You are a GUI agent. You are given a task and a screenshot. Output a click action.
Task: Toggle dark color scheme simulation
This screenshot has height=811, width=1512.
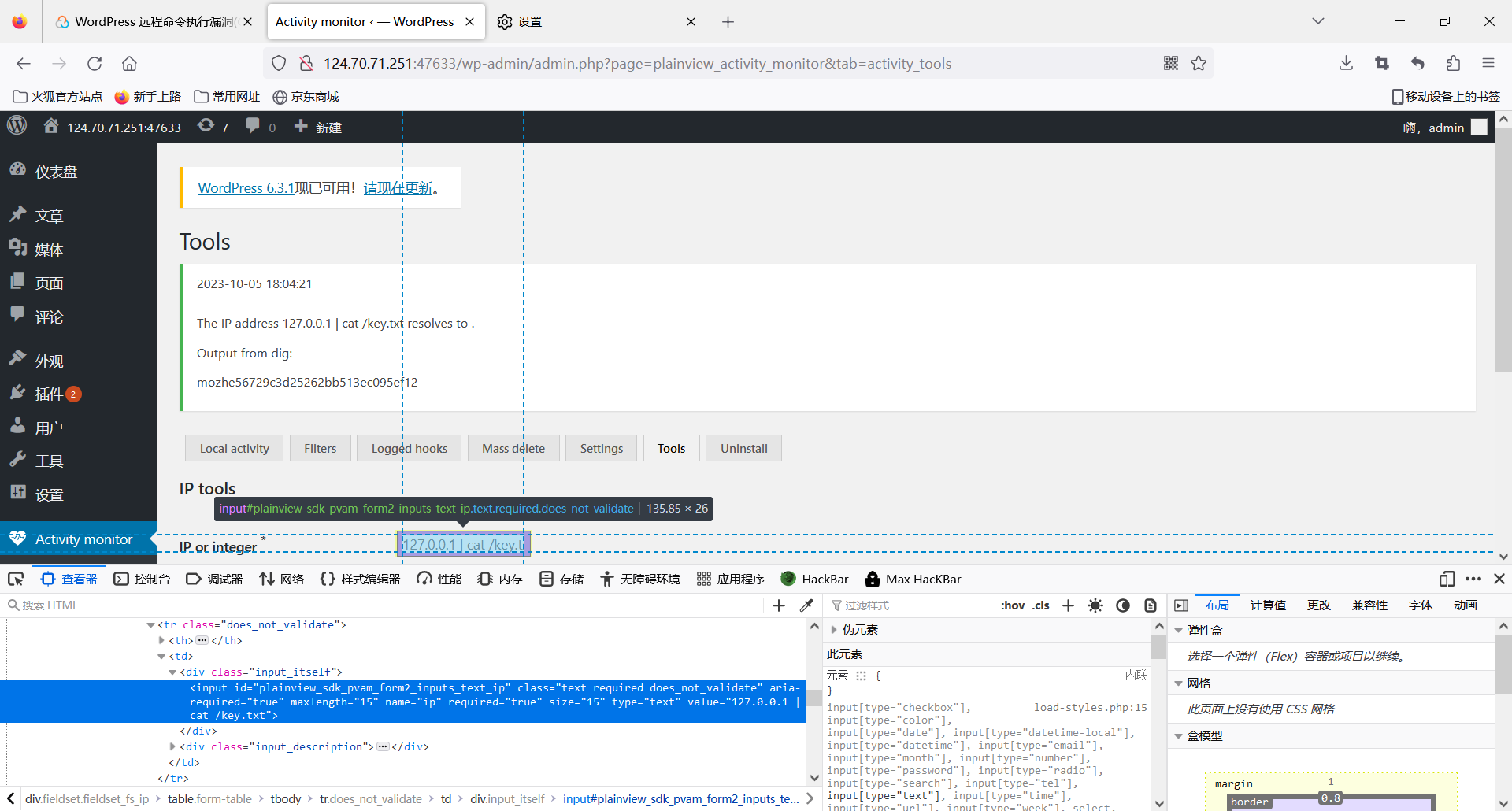(1123, 605)
